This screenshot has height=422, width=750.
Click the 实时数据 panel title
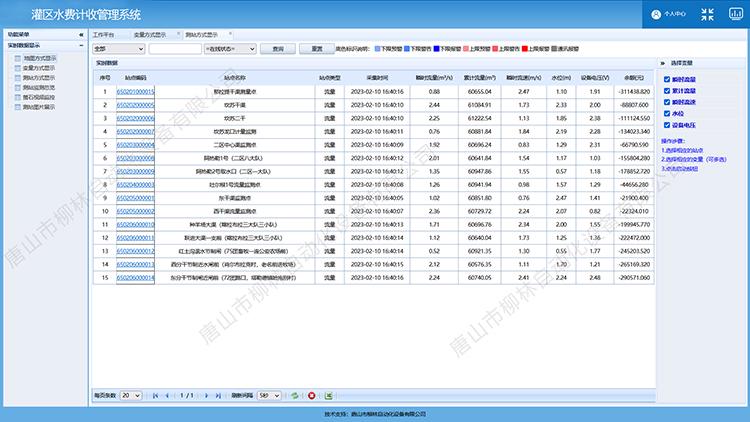point(107,63)
